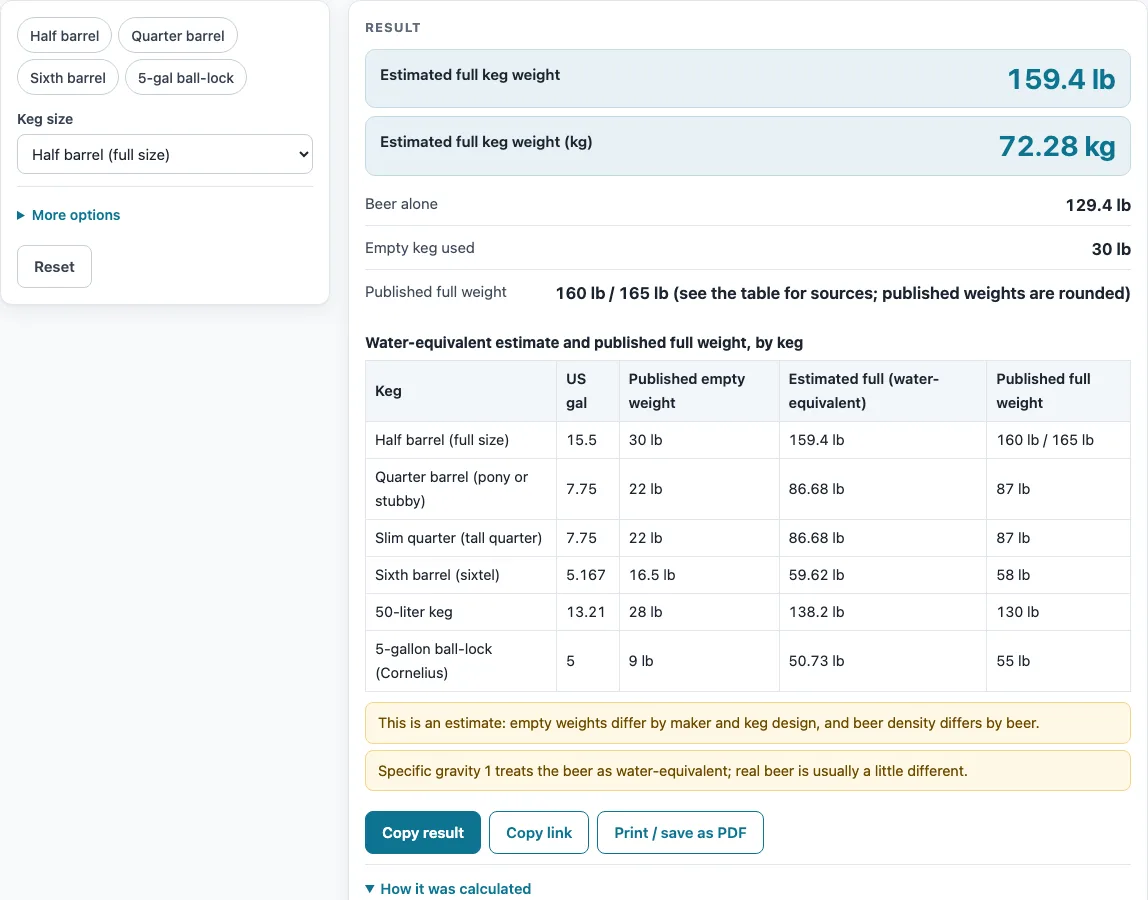Click the 159.4 lb estimated weight value
Screen dimensions: 1148x900
coord(1061,79)
